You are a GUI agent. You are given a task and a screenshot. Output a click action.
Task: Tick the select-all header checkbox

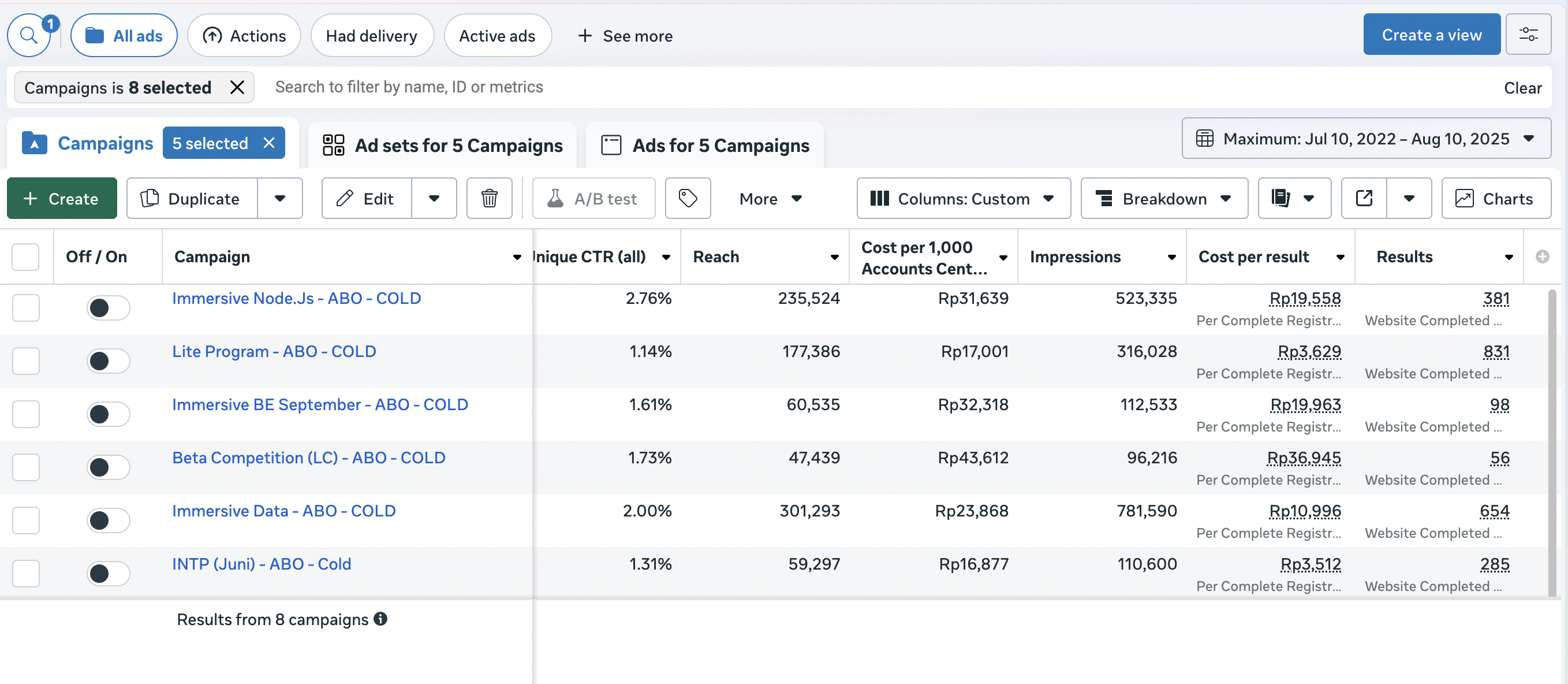click(25, 256)
